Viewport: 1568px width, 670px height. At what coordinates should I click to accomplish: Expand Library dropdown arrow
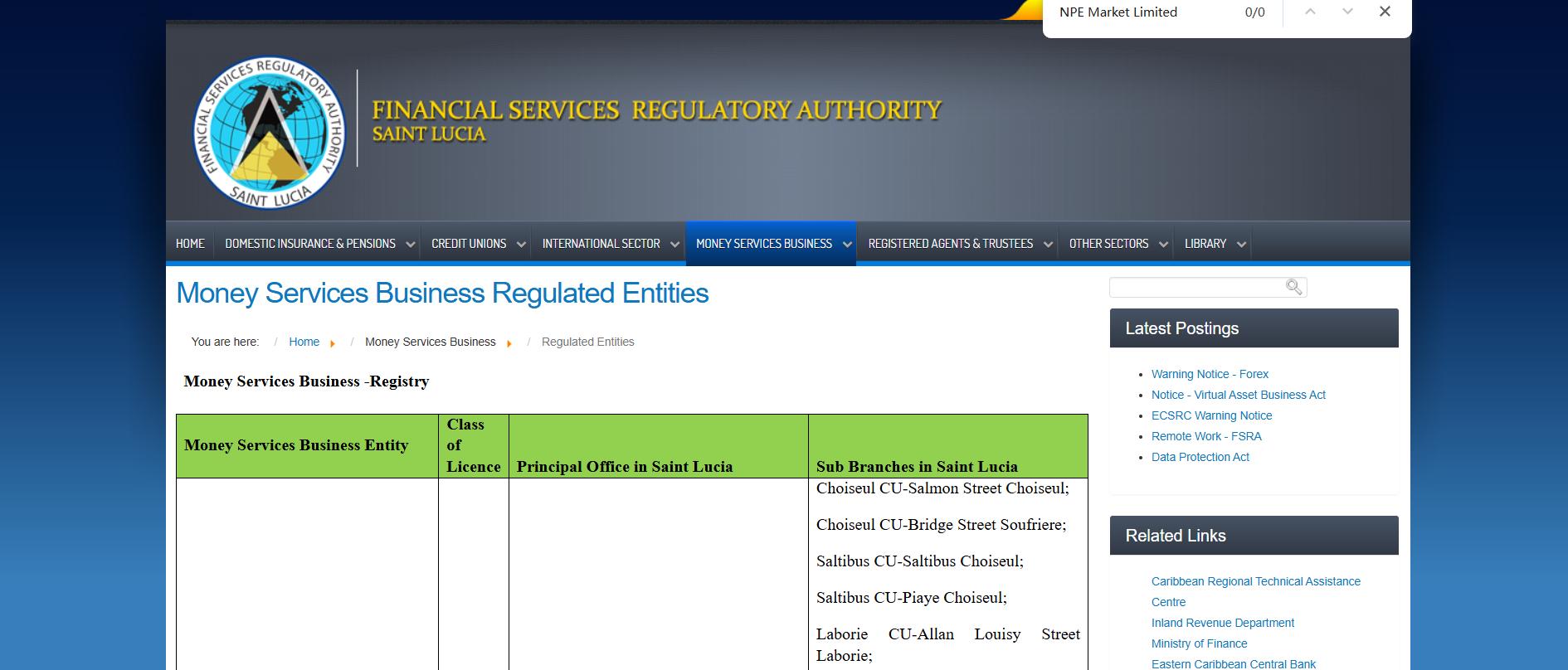tap(1241, 245)
